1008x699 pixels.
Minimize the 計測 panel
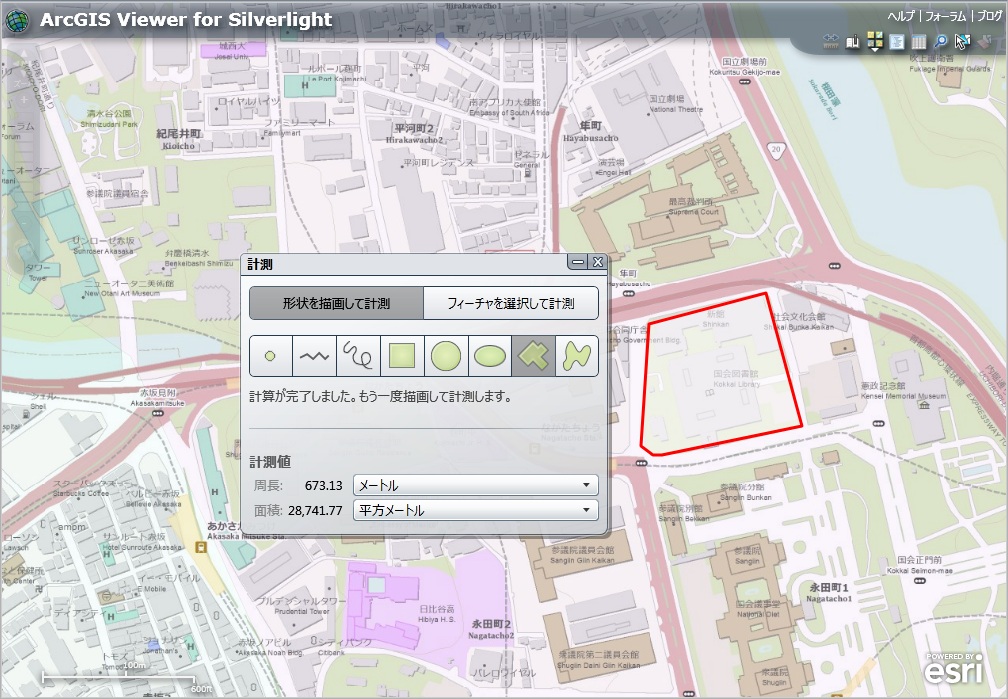(578, 262)
